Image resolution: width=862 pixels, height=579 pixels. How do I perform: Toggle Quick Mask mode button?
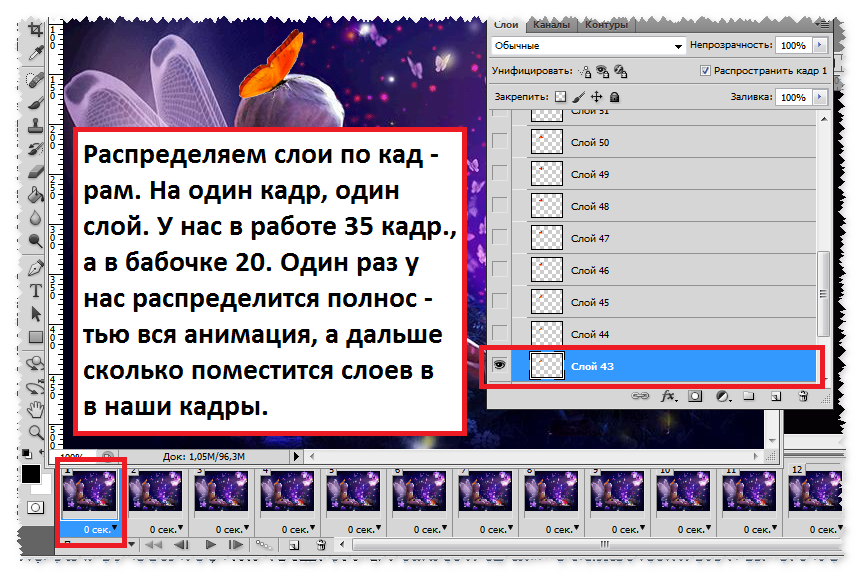(x=36, y=507)
